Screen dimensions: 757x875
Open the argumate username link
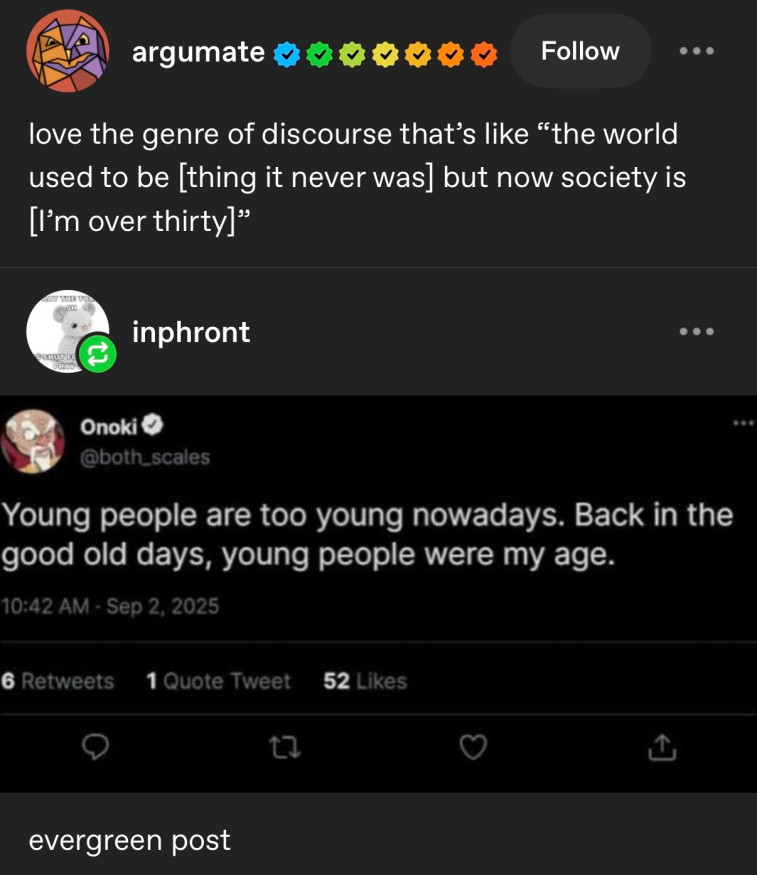pyautogui.click(x=198, y=52)
